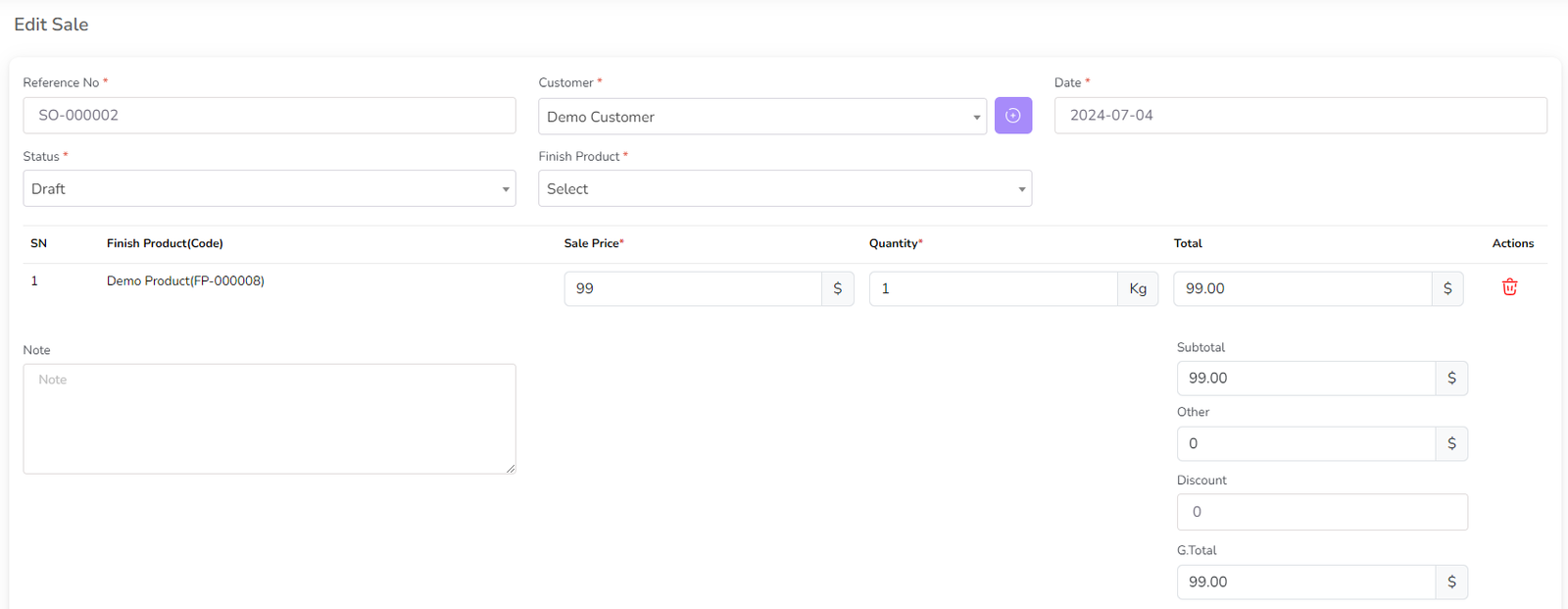Click the Note textarea resize handle
This screenshot has height=609, width=1568.
click(511, 469)
